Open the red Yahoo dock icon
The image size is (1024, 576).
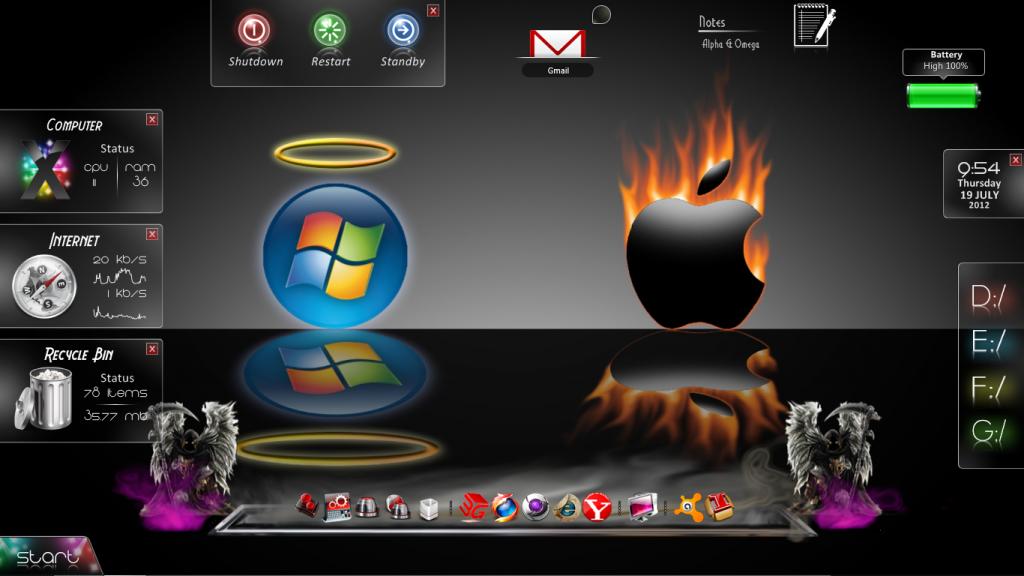coord(597,507)
